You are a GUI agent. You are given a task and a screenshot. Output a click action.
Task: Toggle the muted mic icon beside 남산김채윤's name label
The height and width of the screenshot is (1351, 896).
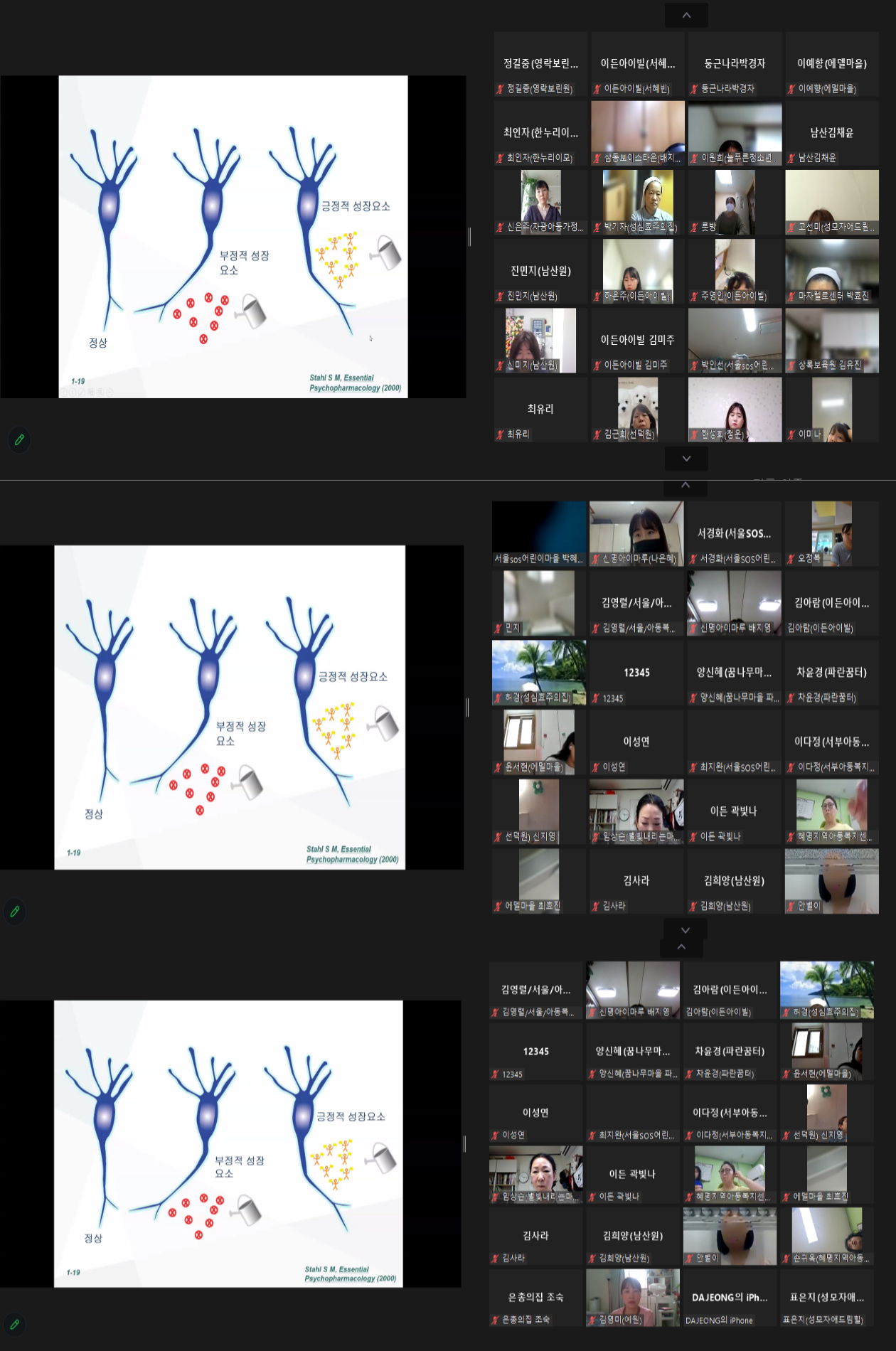[x=791, y=158]
